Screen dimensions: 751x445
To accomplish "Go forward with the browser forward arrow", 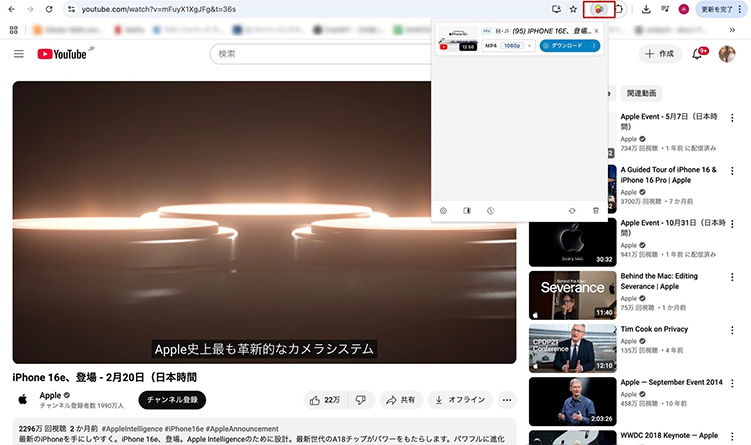I will tap(30, 9).
